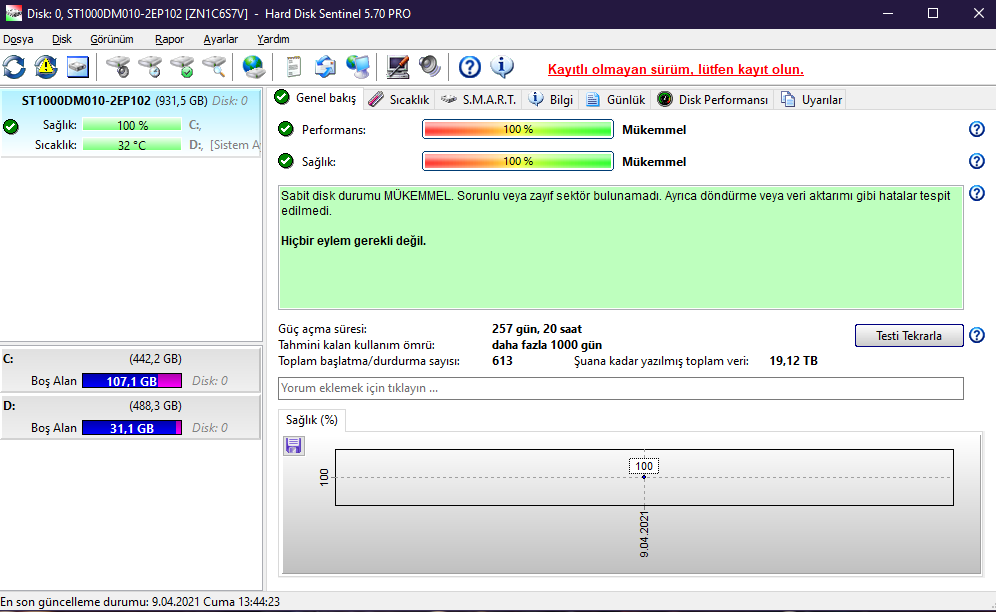
Task: Open the Yardım menu
Action: click(x=273, y=39)
